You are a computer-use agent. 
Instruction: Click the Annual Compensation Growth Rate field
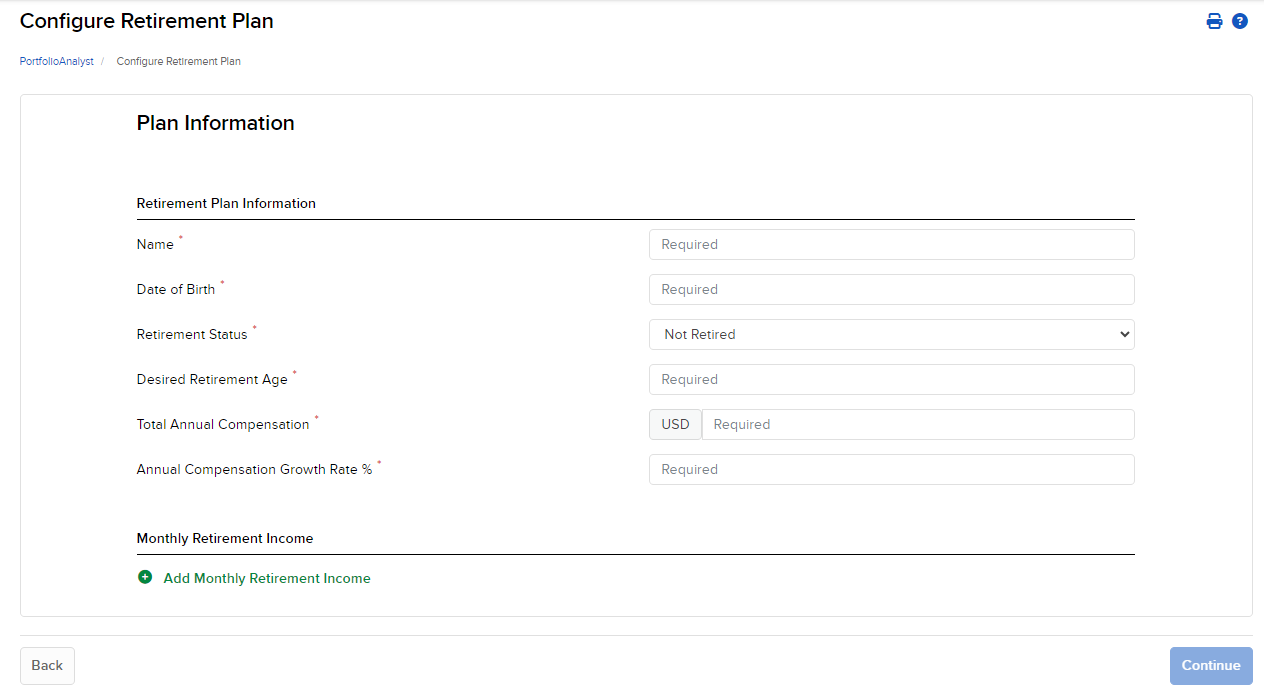point(890,469)
